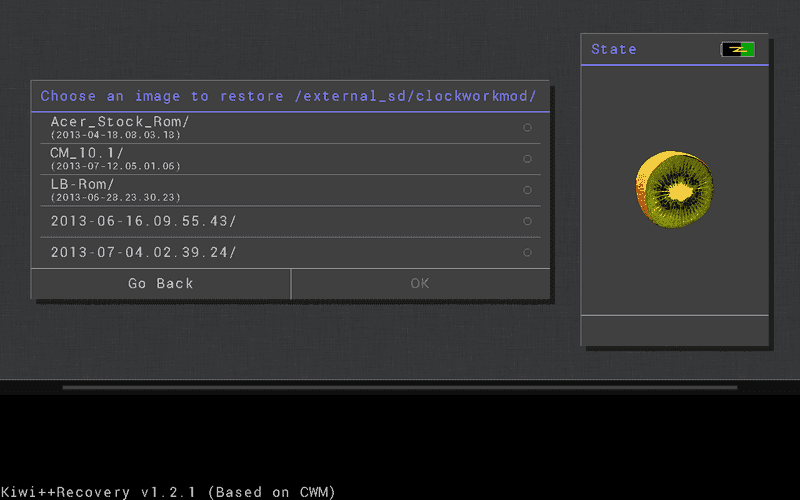Choose backup folder 2013-07-04.02.39.24/

pos(290,252)
